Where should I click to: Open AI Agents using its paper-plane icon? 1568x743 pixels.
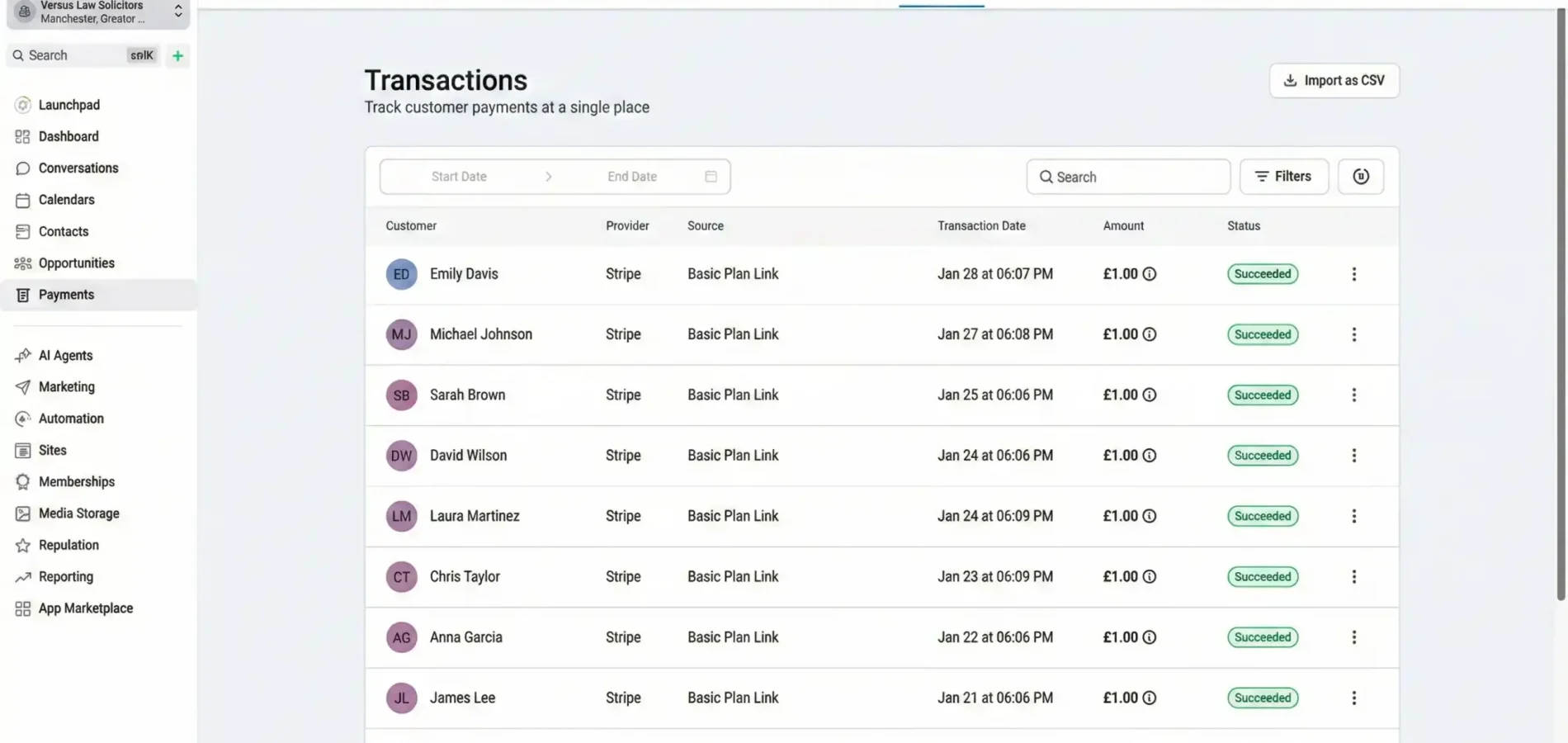coord(22,355)
